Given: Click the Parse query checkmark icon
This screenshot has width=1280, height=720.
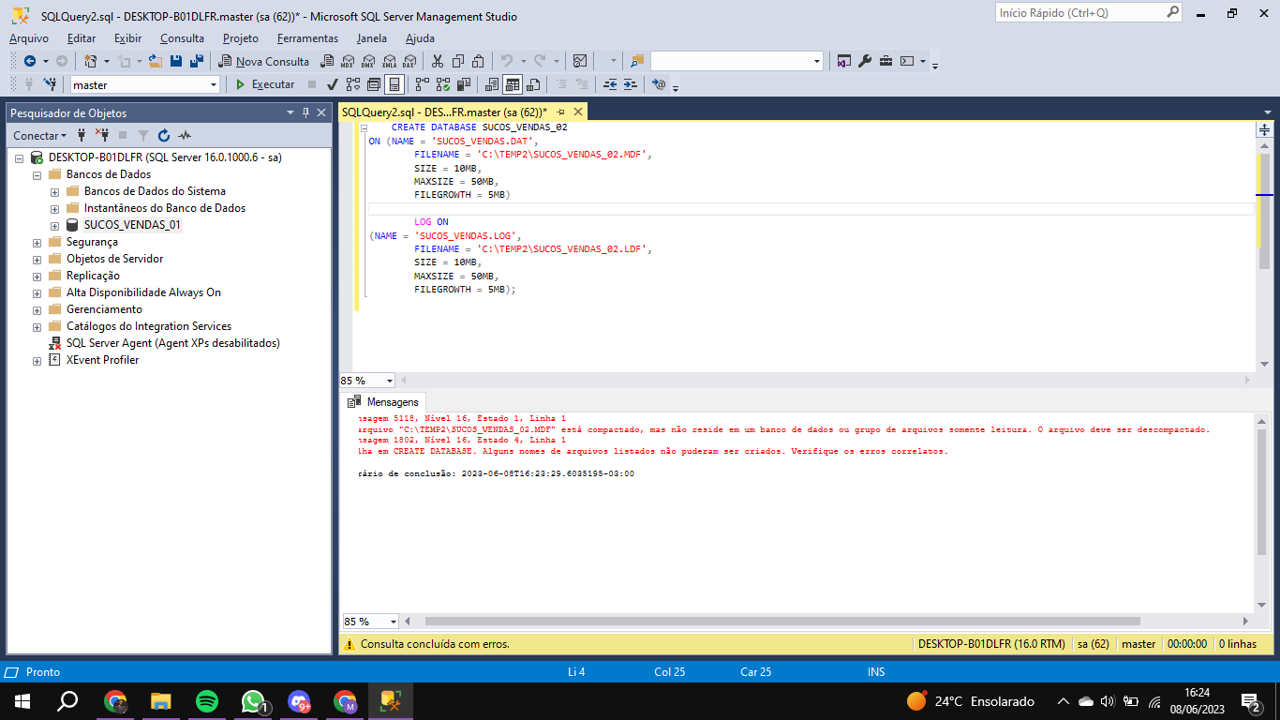Looking at the screenshot, I should point(332,85).
